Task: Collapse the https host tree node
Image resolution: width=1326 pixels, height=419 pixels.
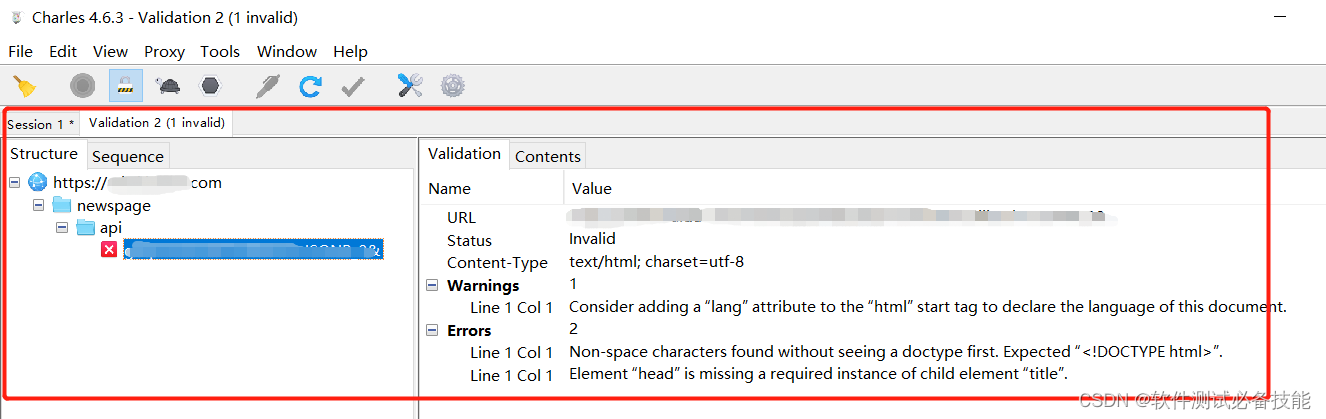Action: [x=14, y=183]
